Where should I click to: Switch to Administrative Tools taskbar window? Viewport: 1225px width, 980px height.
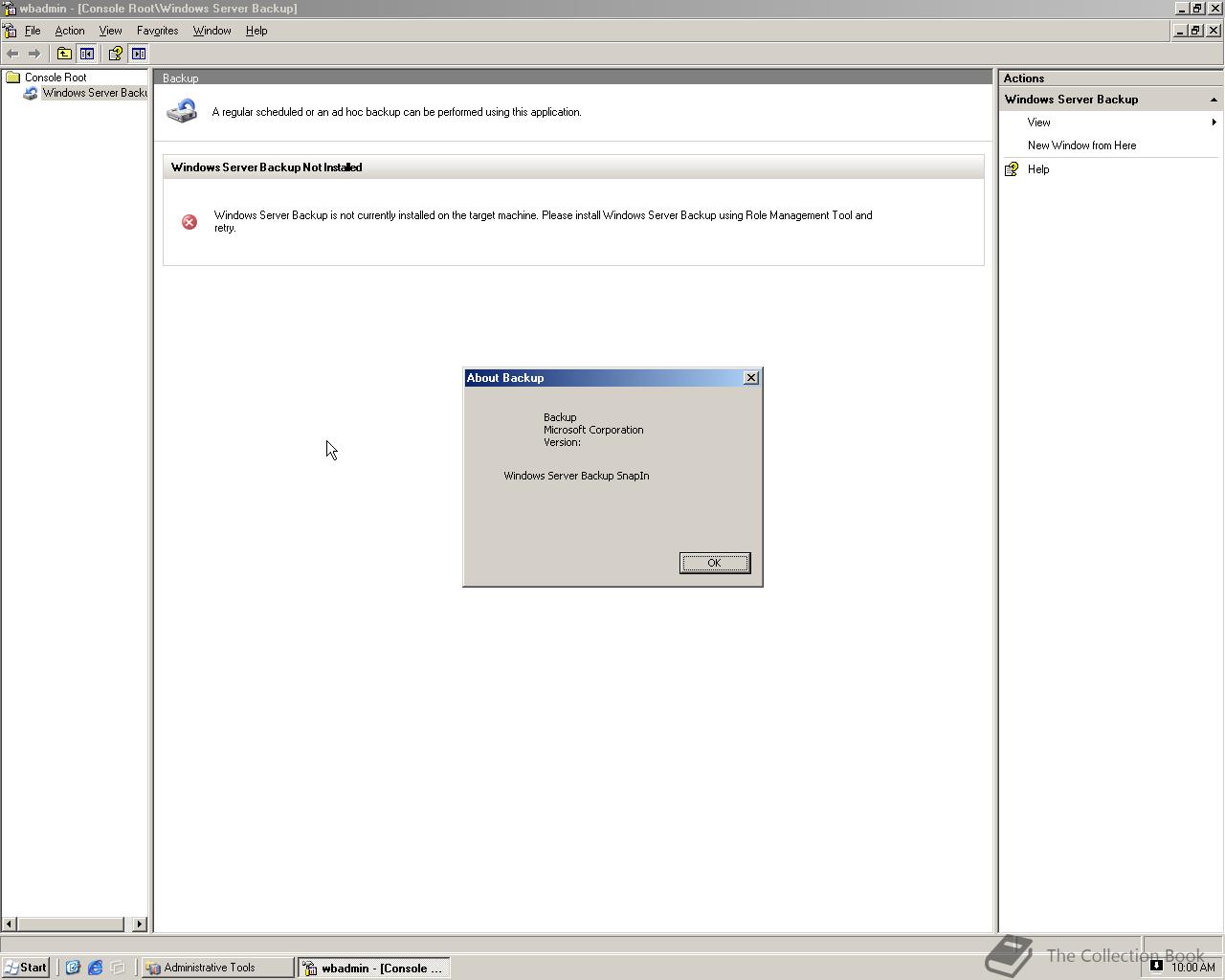(217, 968)
